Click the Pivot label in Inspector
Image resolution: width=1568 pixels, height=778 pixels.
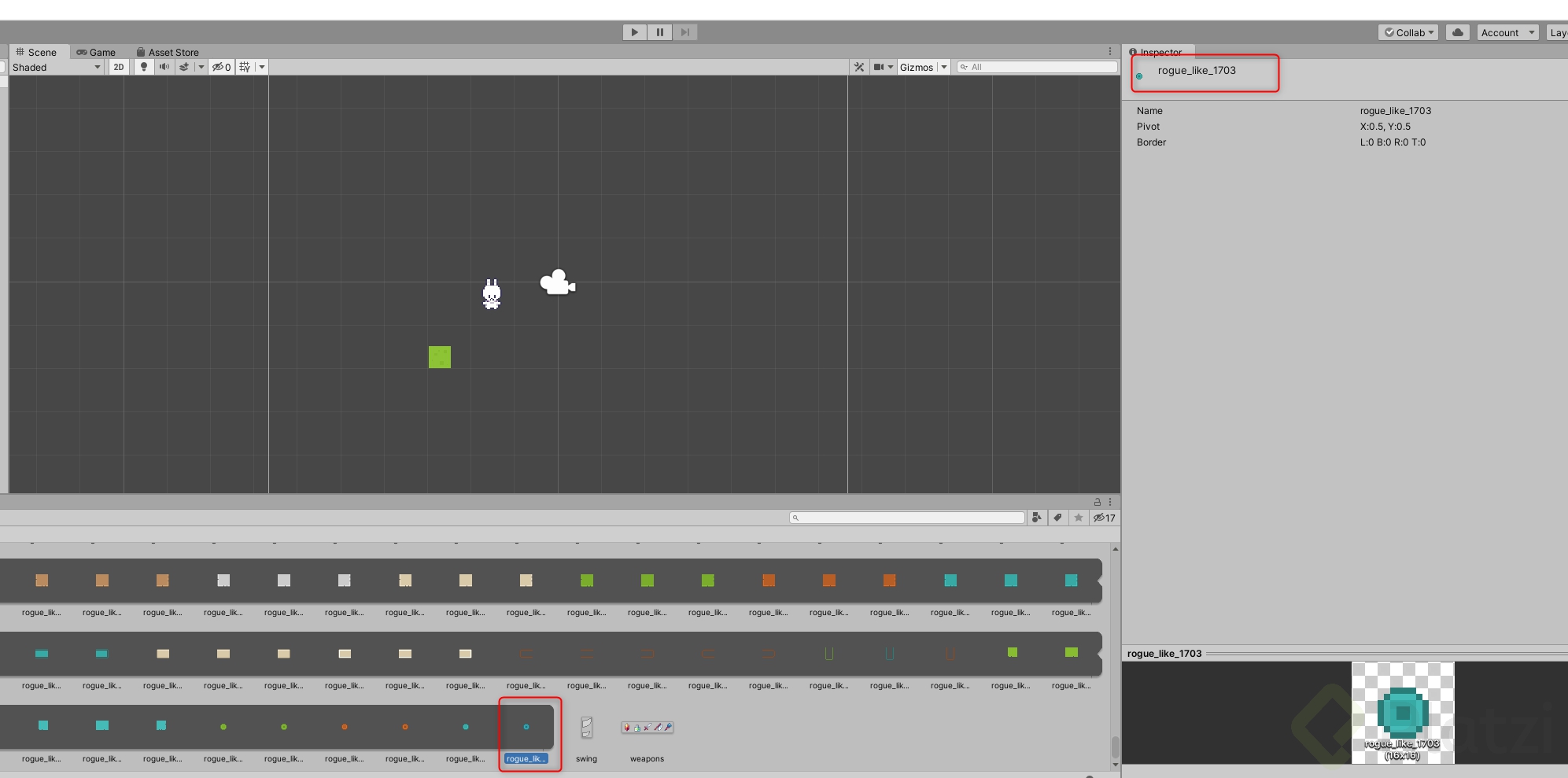coord(1148,127)
